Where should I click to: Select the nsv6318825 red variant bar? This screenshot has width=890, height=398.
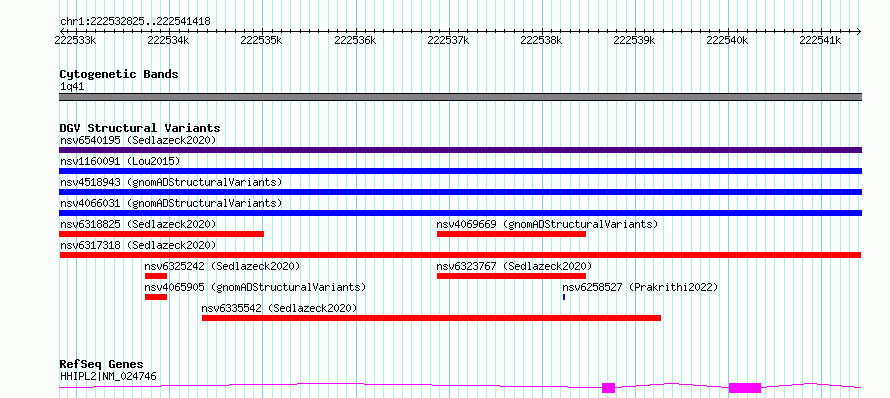[161, 234]
